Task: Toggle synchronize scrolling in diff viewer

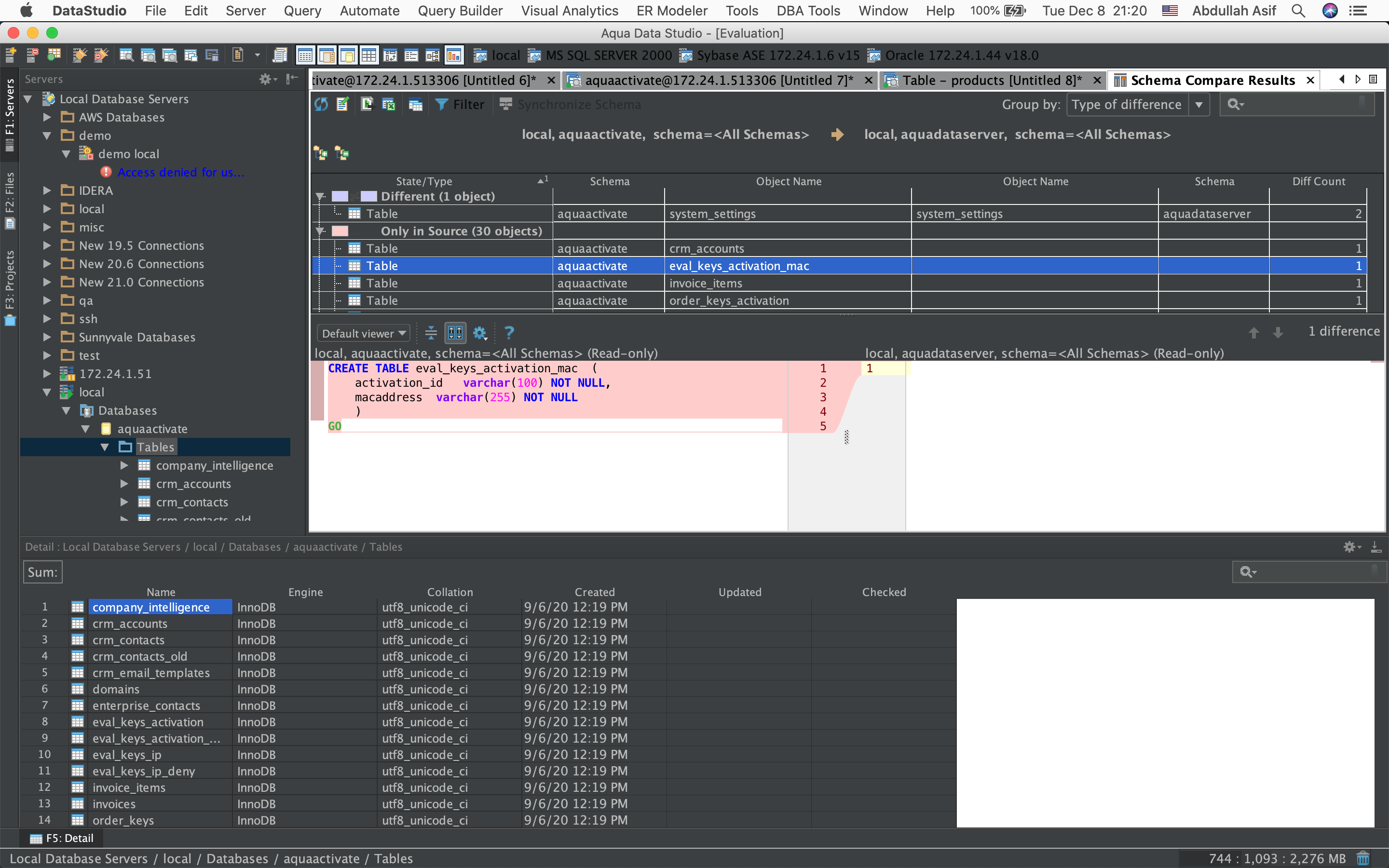Action: click(455, 333)
